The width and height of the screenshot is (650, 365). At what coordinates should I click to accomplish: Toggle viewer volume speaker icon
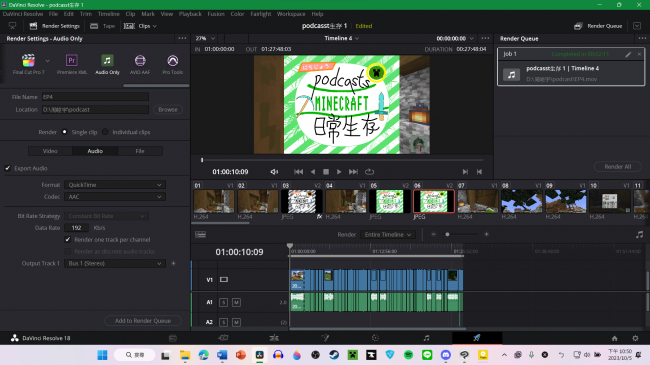[x=274, y=172]
